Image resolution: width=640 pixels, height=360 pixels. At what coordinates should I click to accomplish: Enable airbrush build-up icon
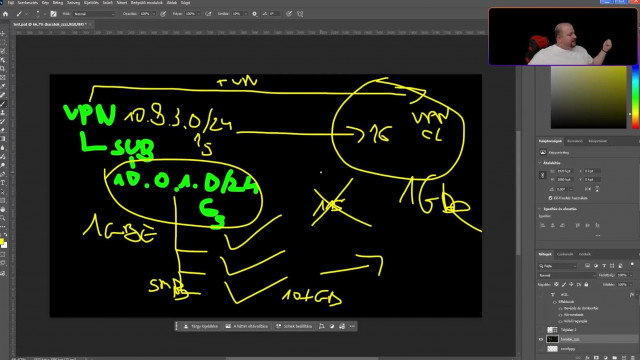coord(208,13)
